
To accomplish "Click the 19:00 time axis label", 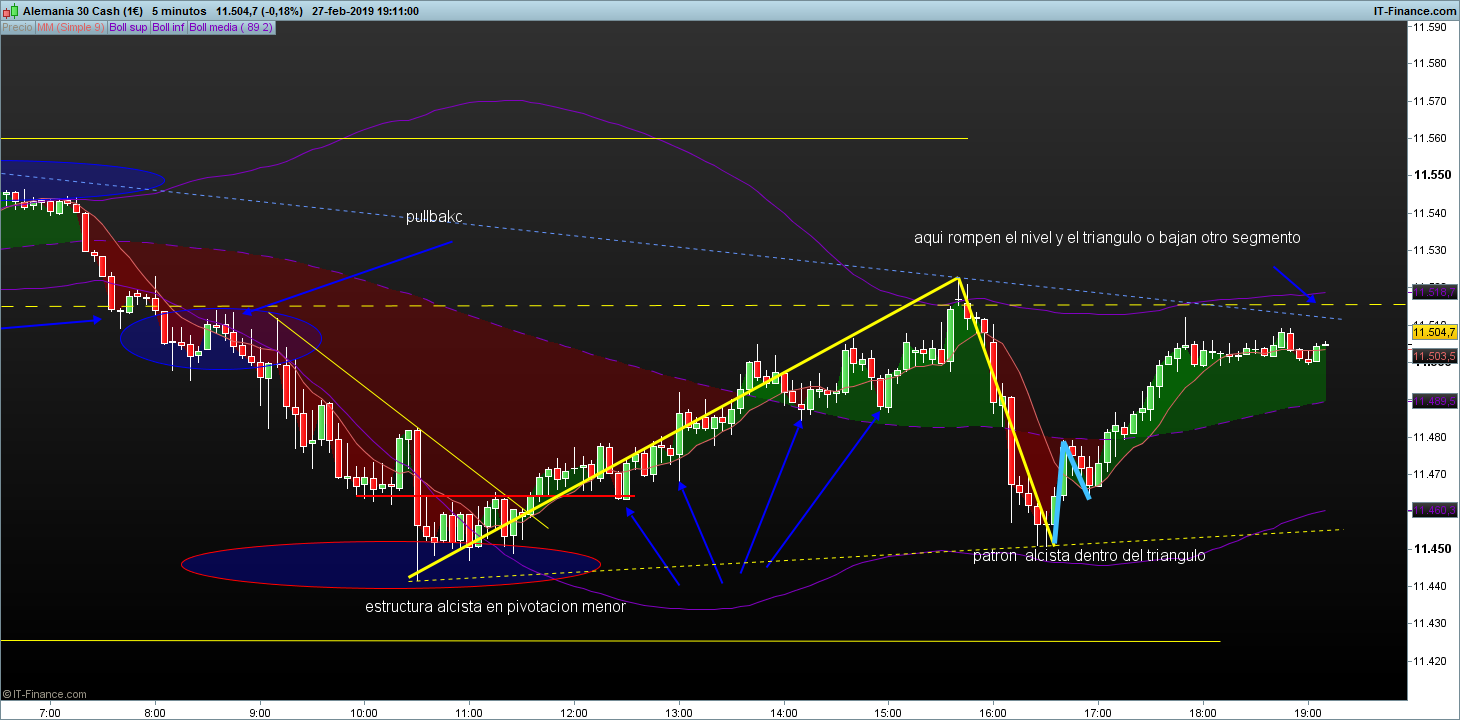I will (x=1308, y=714).
